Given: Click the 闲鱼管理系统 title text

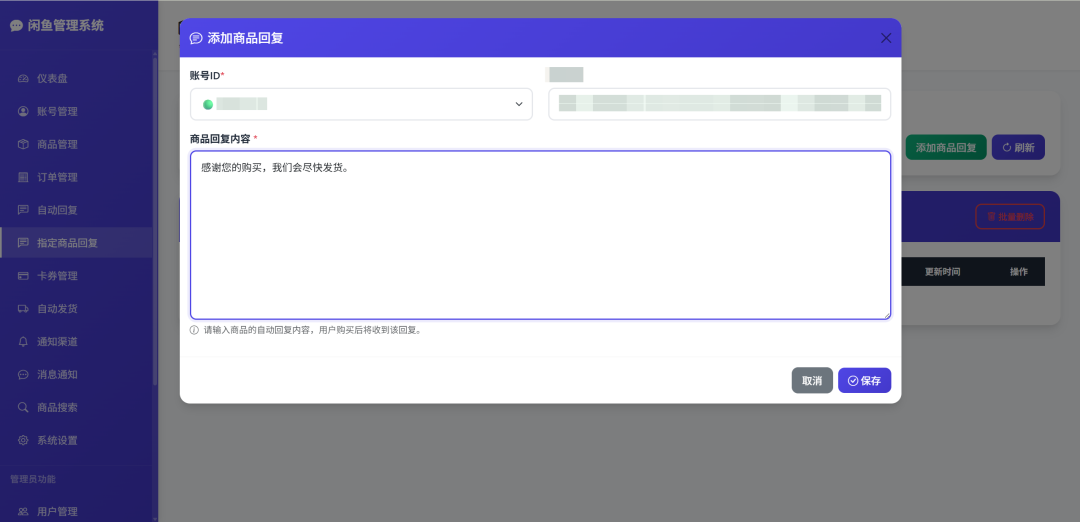Looking at the screenshot, I should click(x=66, y=25).
